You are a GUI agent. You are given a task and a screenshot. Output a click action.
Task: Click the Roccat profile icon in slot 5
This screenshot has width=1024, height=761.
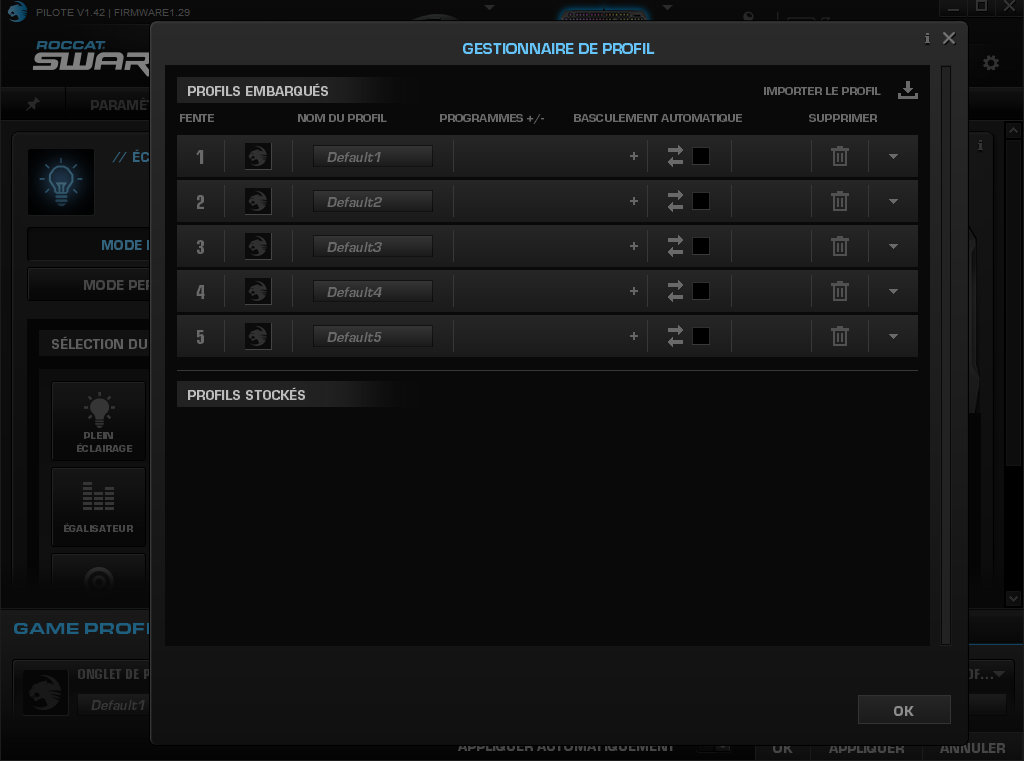[x=258, y=337]
